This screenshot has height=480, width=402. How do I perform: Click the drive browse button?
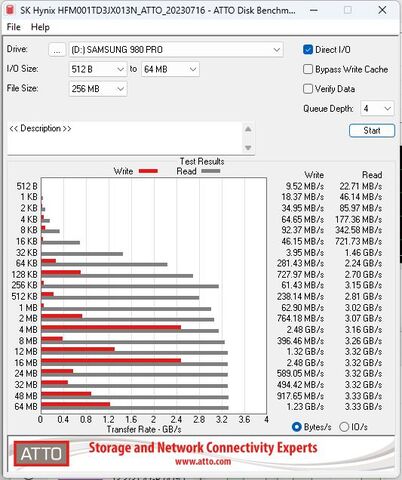tap(57, 50)
